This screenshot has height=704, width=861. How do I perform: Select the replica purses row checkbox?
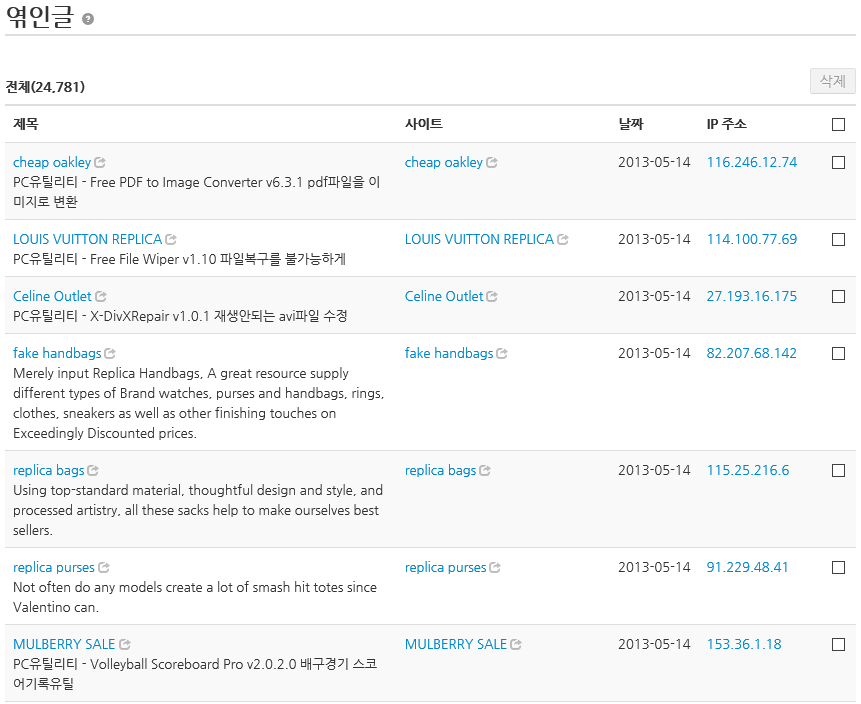[838, 568]
